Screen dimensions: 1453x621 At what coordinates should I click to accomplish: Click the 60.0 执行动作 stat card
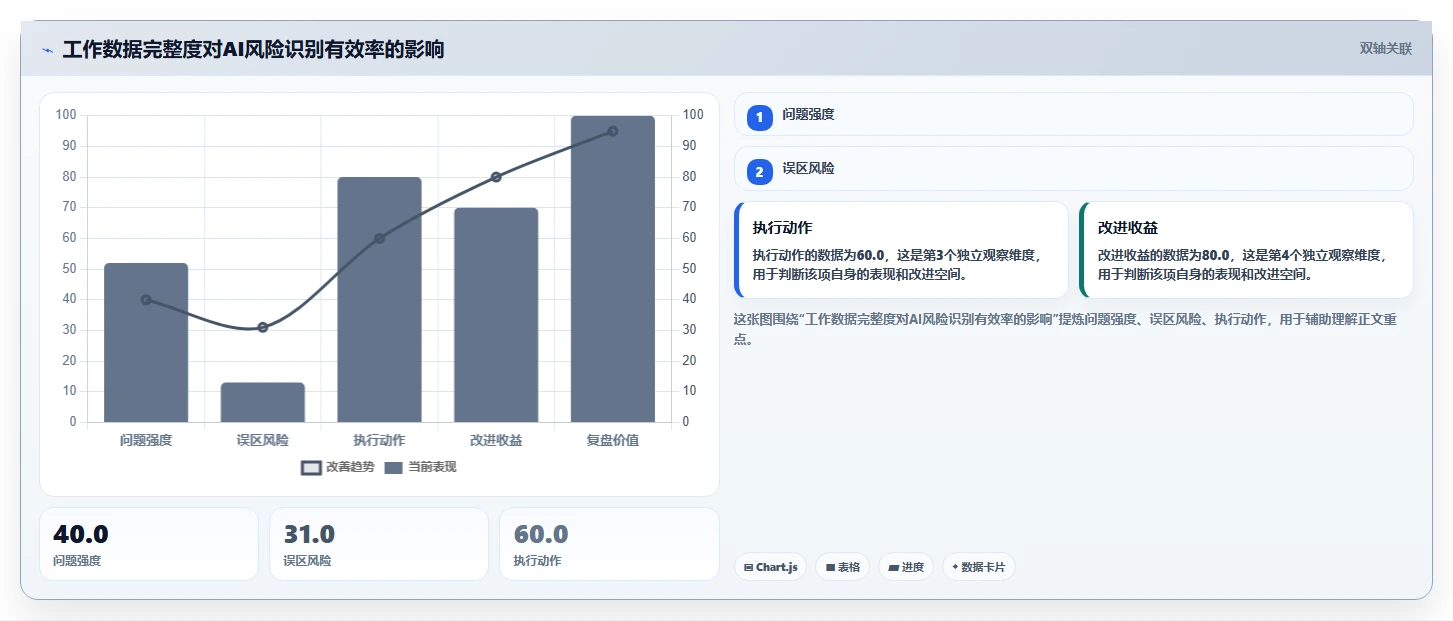point(609,544)
